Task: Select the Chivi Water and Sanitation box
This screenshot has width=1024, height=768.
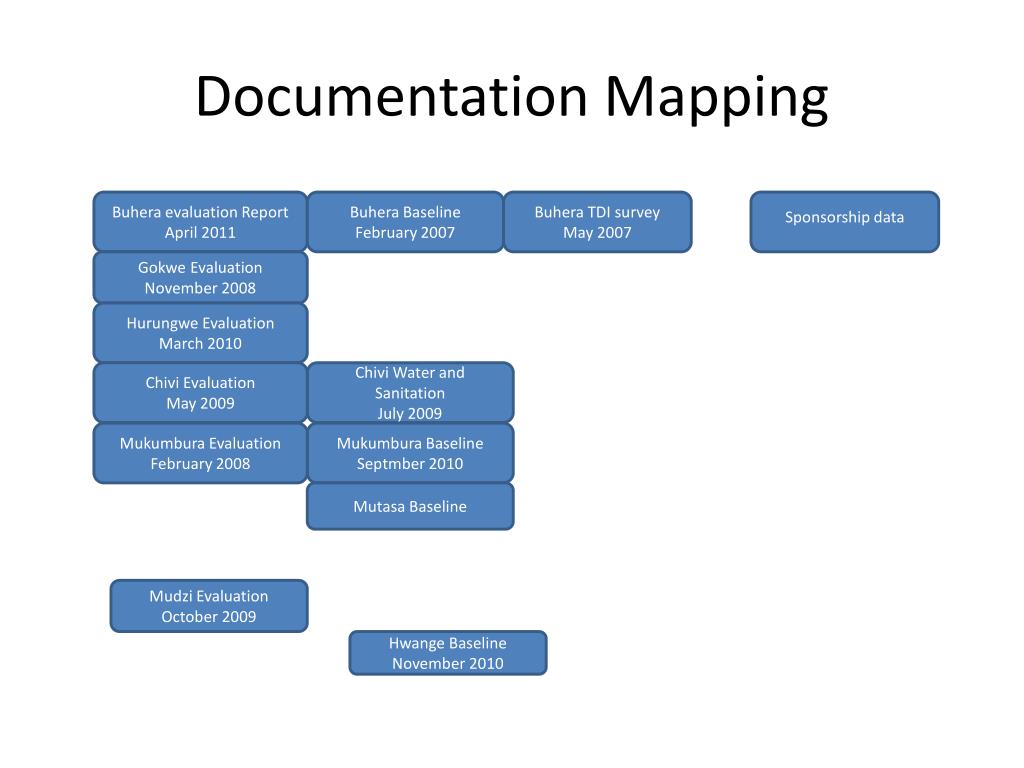Action: tap(410, 392)
